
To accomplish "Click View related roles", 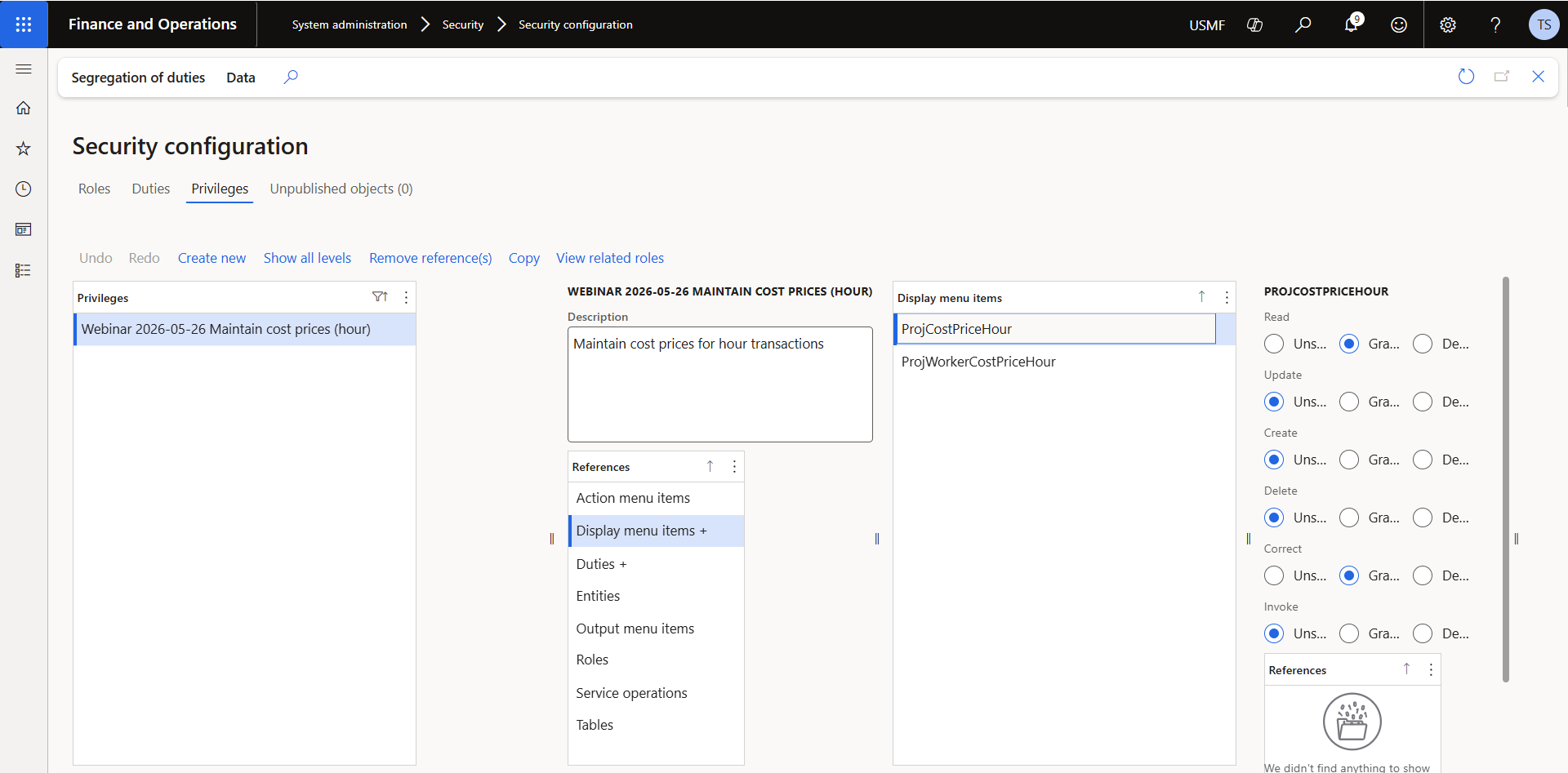I will tap(610, 258).
